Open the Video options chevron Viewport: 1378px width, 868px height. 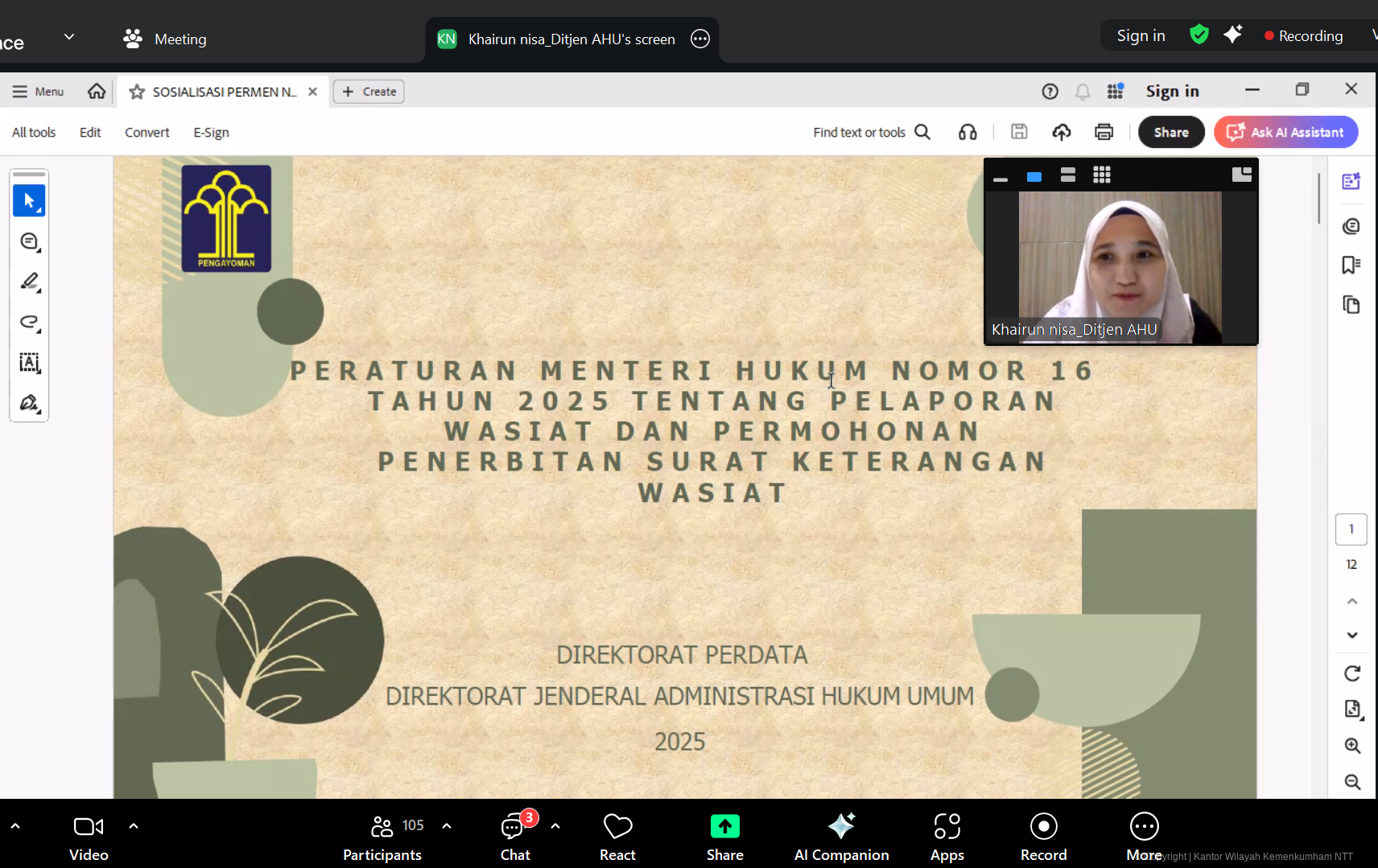133,825
